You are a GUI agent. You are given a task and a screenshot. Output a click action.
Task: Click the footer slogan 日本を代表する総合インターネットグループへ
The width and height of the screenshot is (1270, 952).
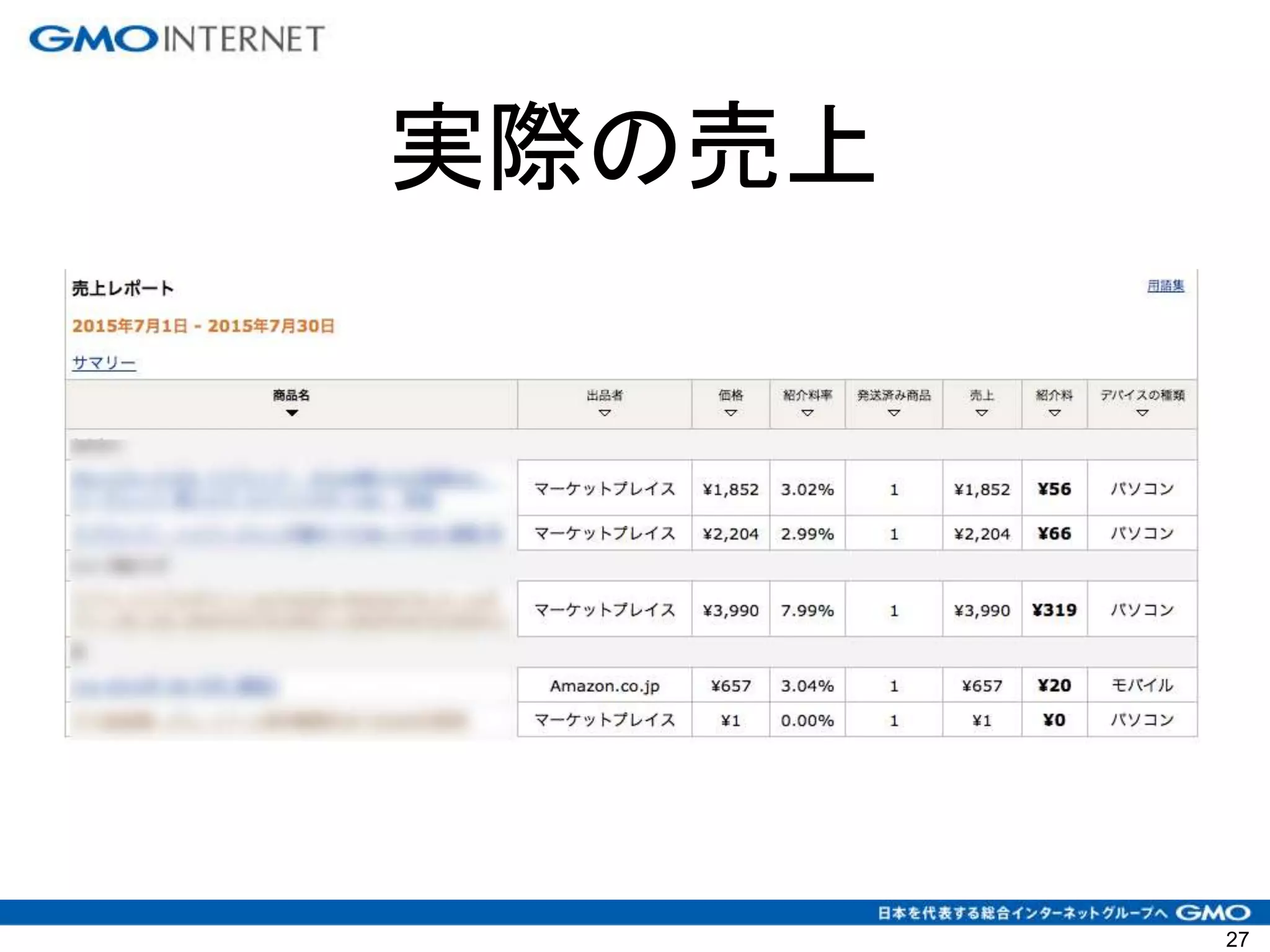coord(1023,913)
